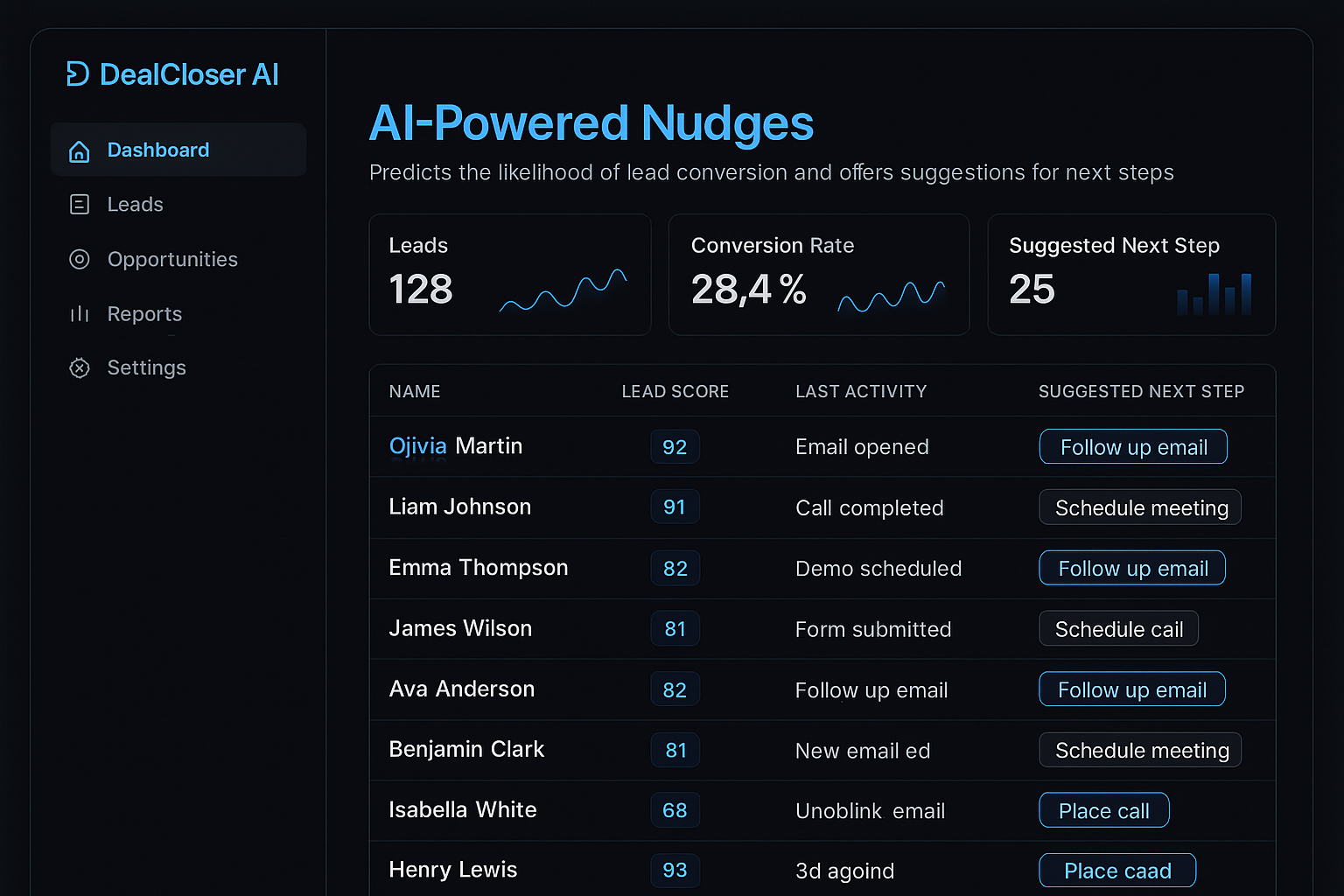Click the Leads document icon in sidebar
The width and height of the screenshot is (1344, 896).
point(79,204)
